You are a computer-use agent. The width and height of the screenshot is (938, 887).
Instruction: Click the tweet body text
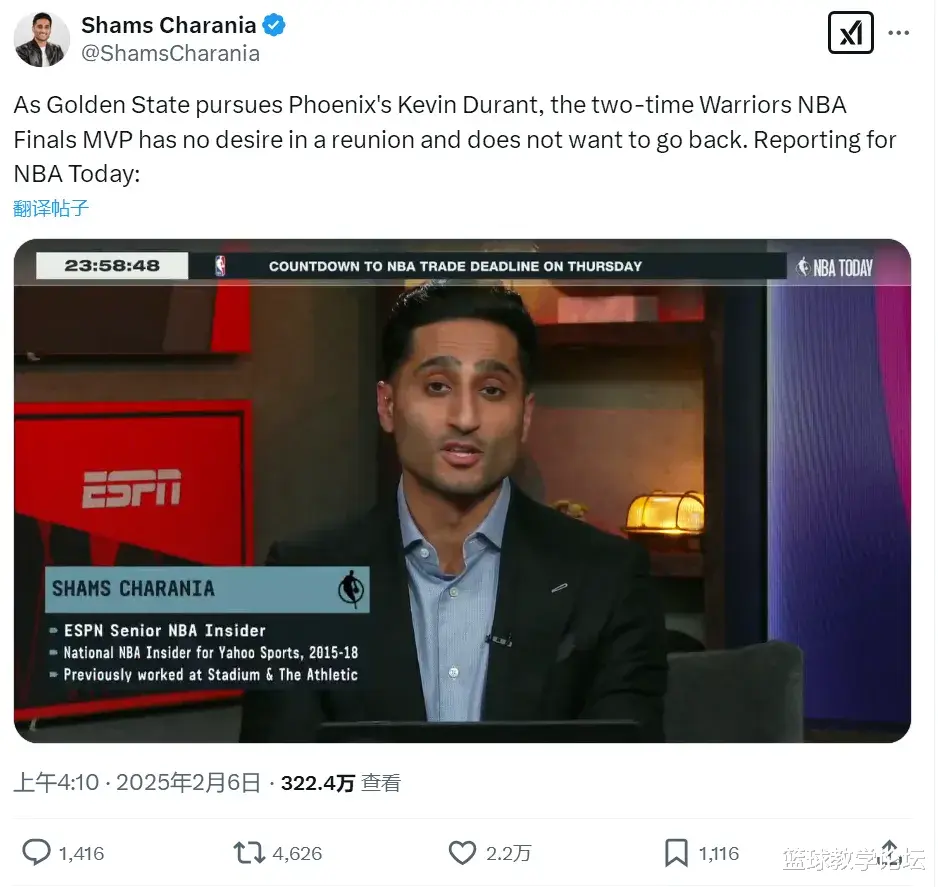coord(455,139)
